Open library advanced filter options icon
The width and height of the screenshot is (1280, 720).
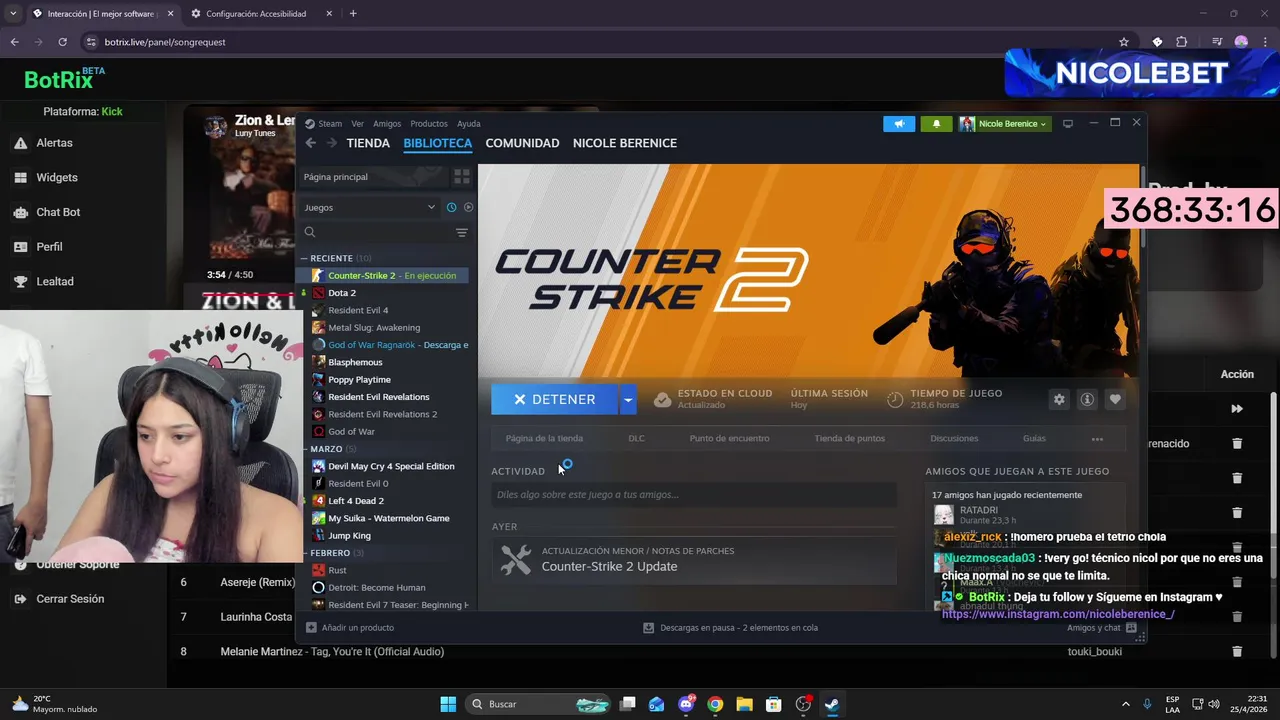click(x=461, y=232)
